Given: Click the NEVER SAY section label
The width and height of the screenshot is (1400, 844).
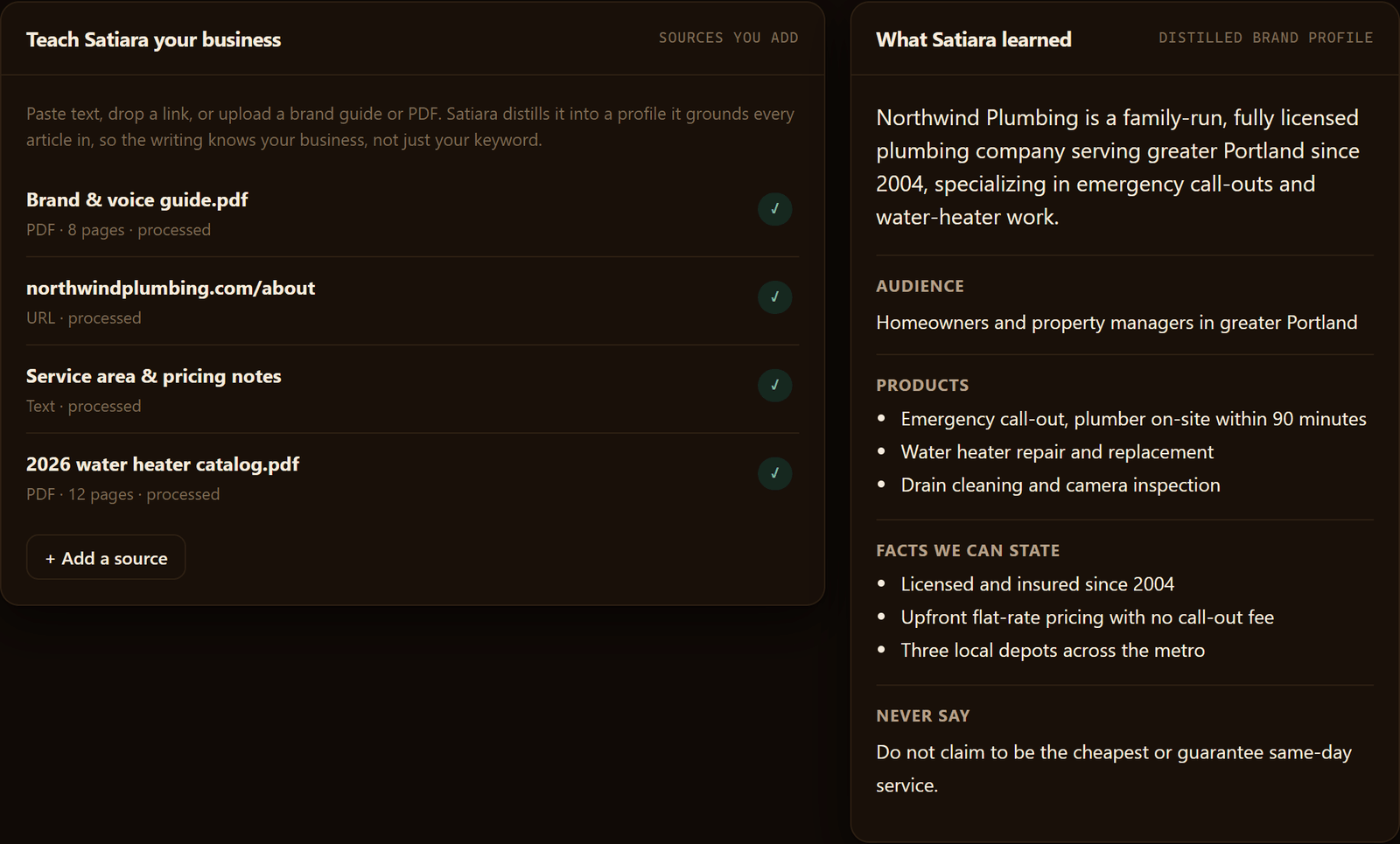Looking at the screenshot, I should [x=922, y=715].
